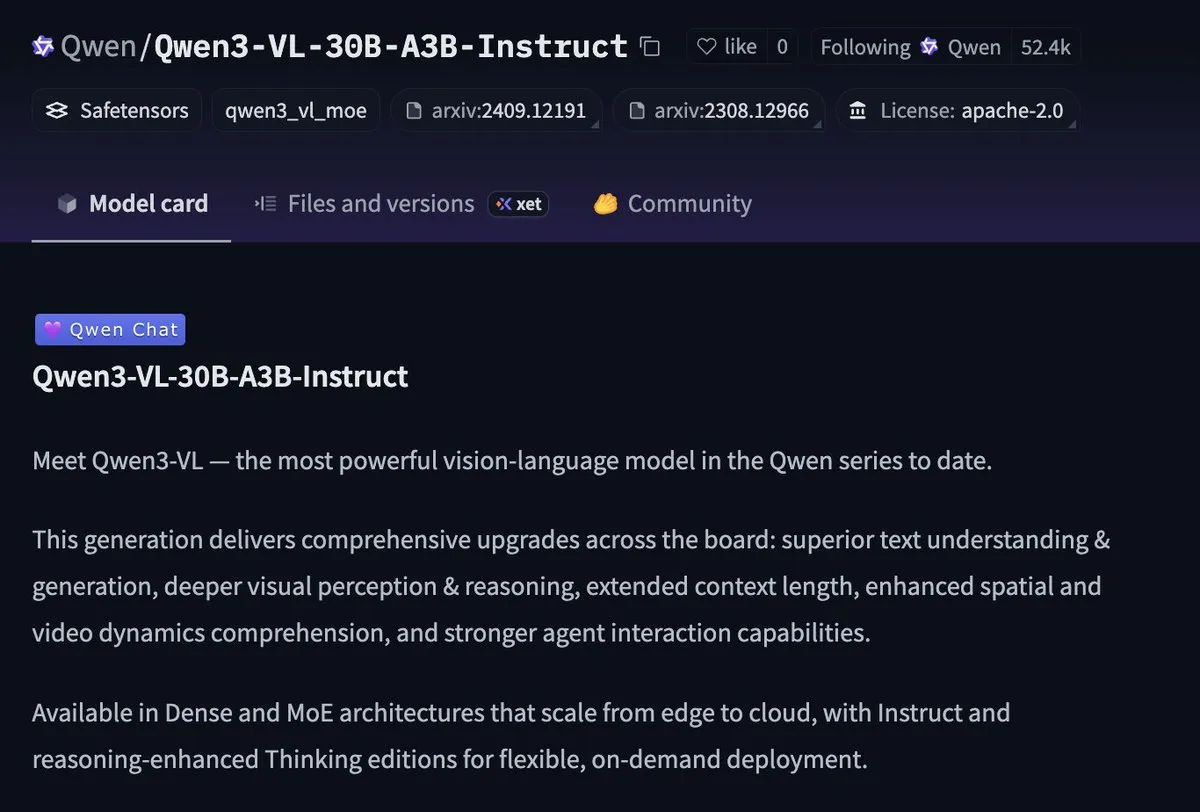Click the paragraph starting "Meet Qwen3-VL"

pyautogui.click(x=512, y=462)
